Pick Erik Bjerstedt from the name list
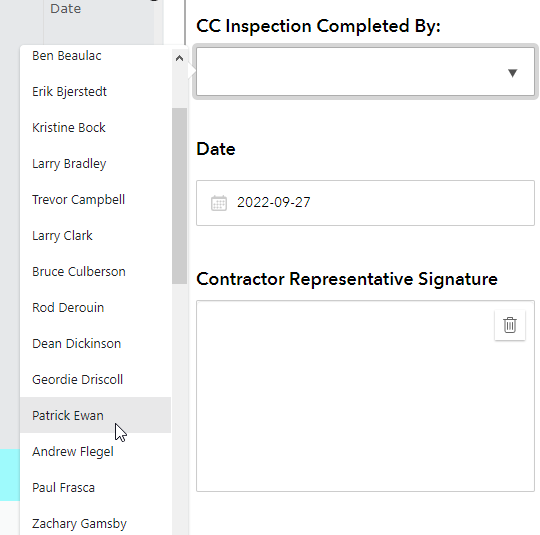 pyautogui.click(x=95, y=92)
